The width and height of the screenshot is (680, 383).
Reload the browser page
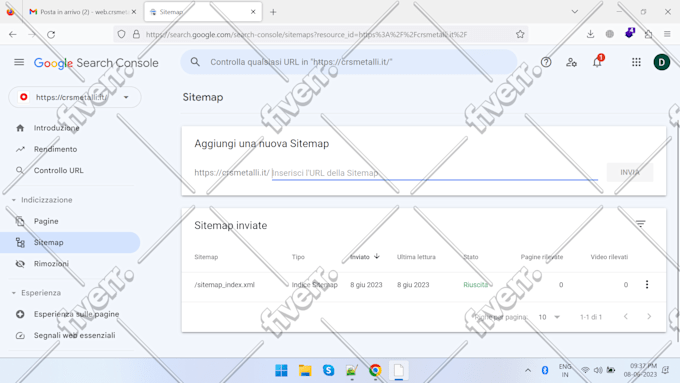tap(51, 34)
